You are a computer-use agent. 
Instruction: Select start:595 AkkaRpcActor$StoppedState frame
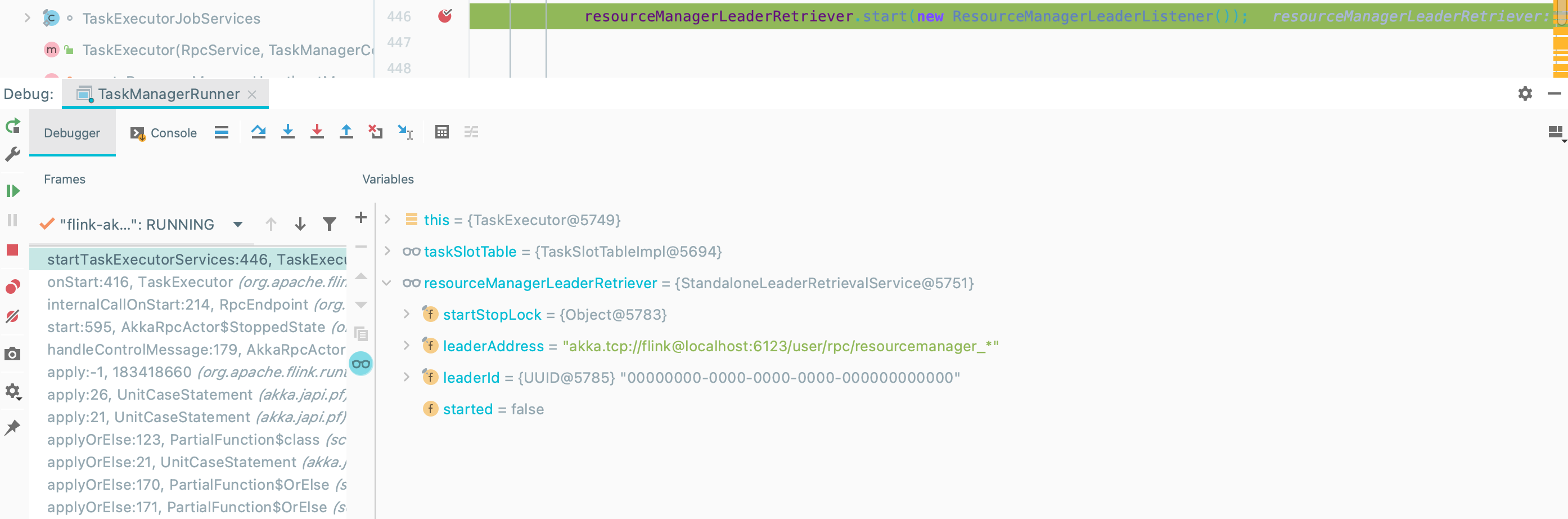pyautogui.click(x=188, y=327)
